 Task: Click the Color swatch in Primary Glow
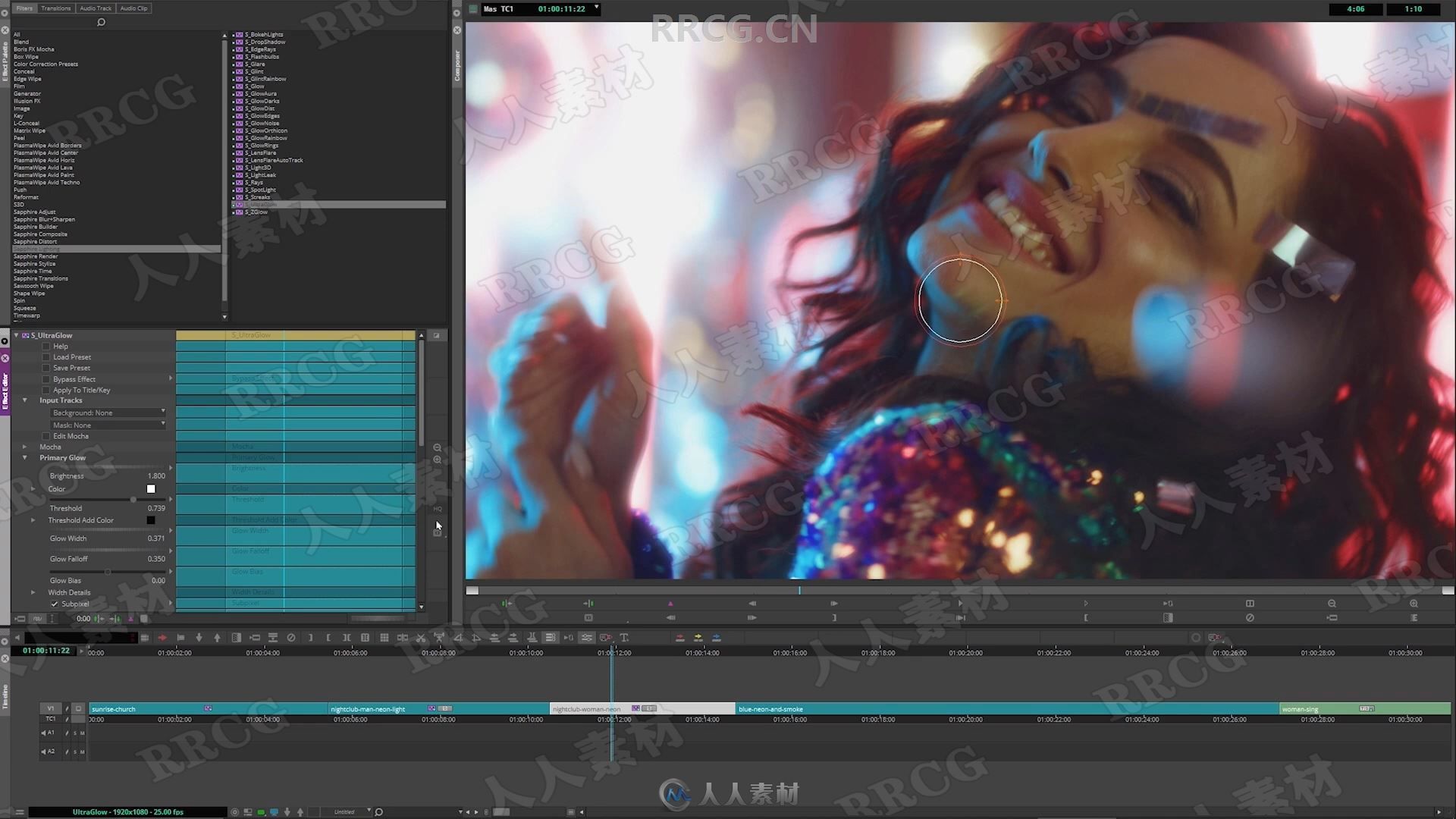point(150,489)
